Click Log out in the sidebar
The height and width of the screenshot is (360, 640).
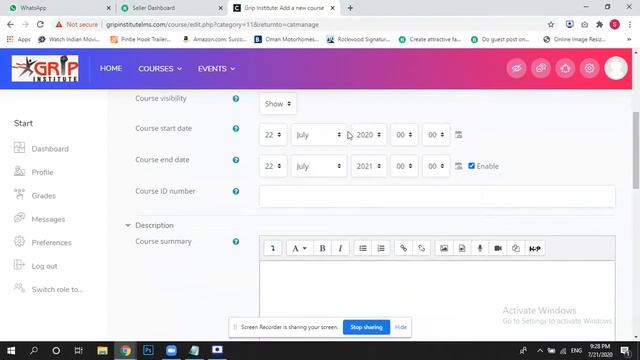(36, 266)
